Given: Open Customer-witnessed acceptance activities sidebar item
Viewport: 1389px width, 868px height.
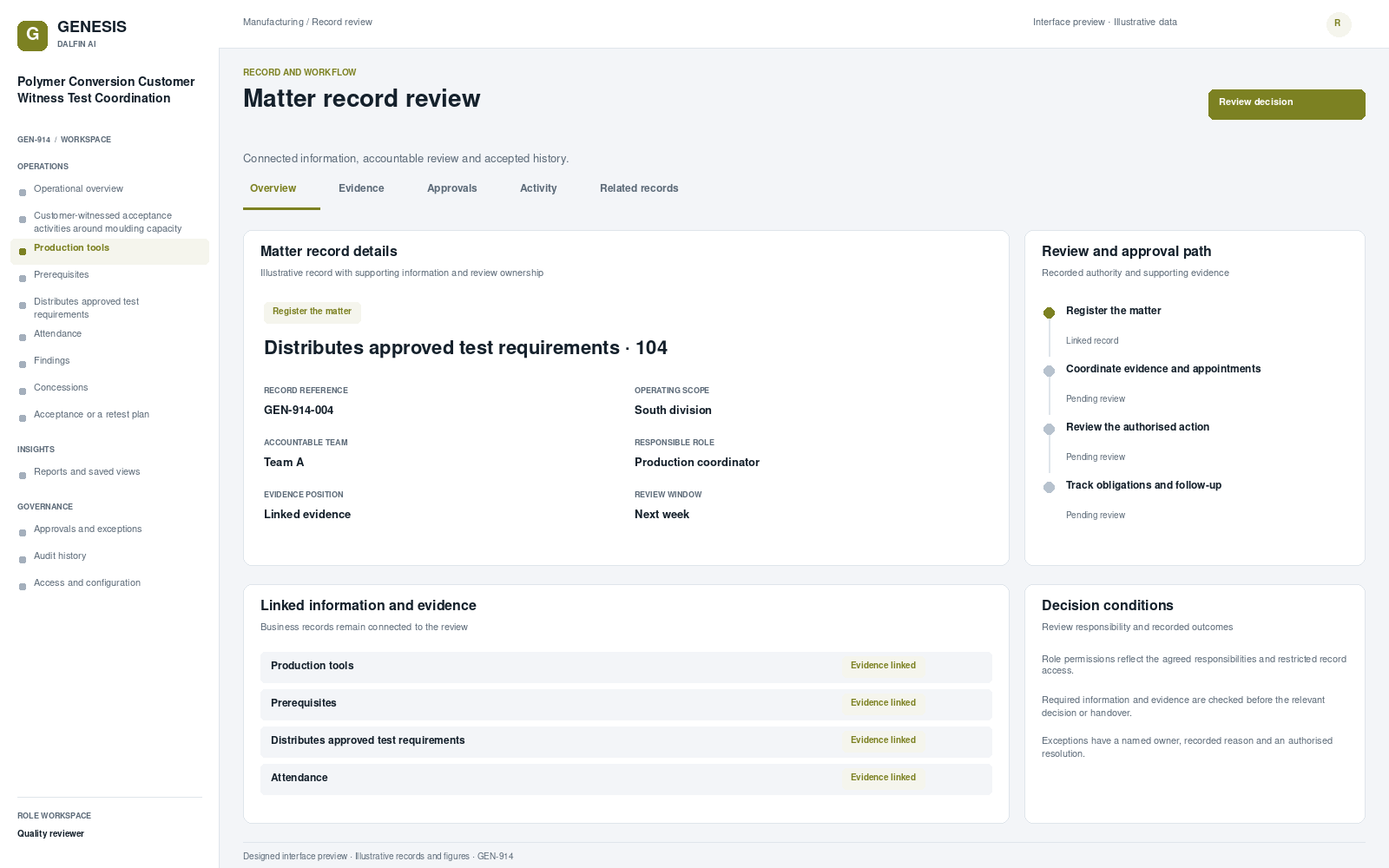Looking at the screenshot, I should [109, 222].
